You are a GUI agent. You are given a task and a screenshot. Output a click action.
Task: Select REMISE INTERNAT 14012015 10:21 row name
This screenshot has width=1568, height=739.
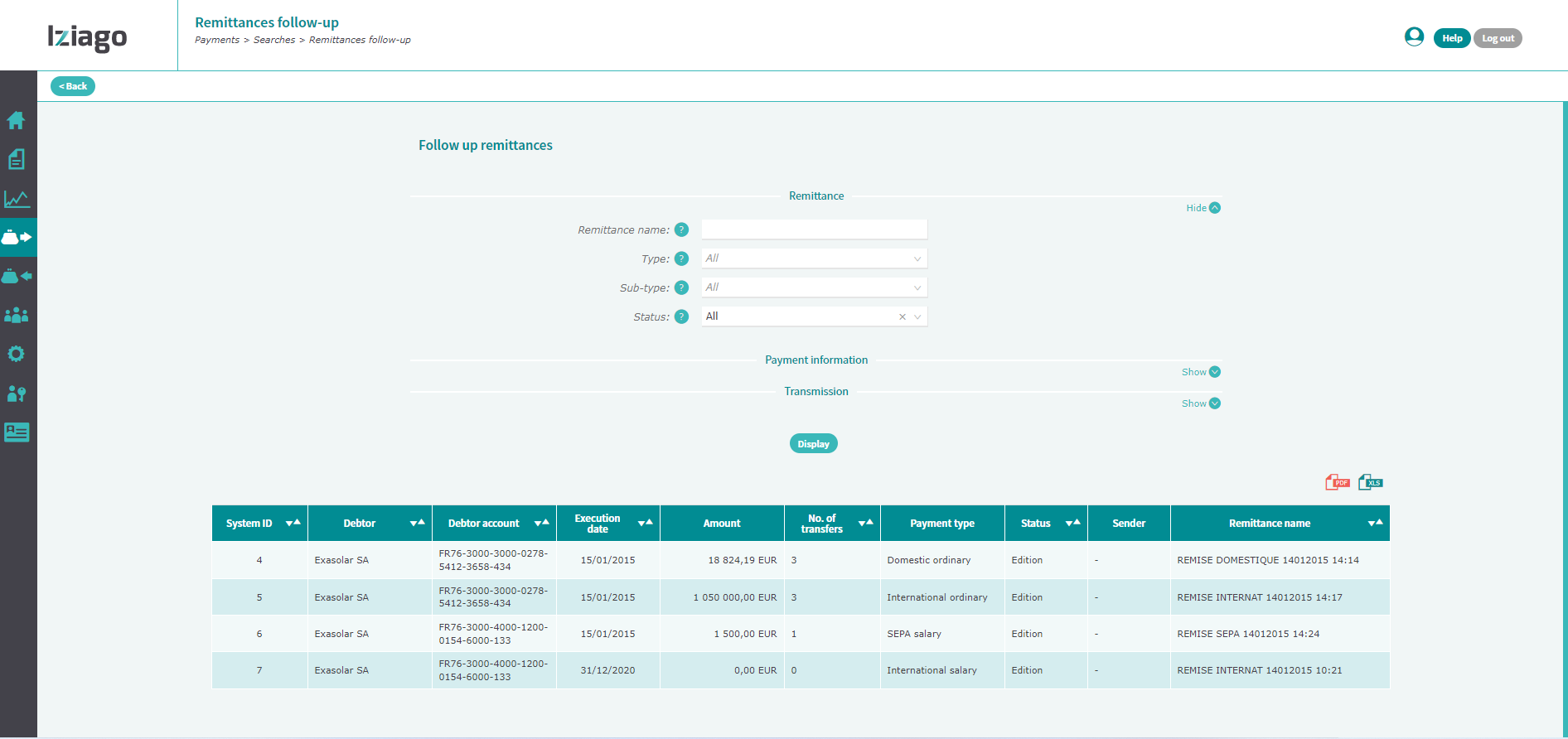pos(1260,670)
